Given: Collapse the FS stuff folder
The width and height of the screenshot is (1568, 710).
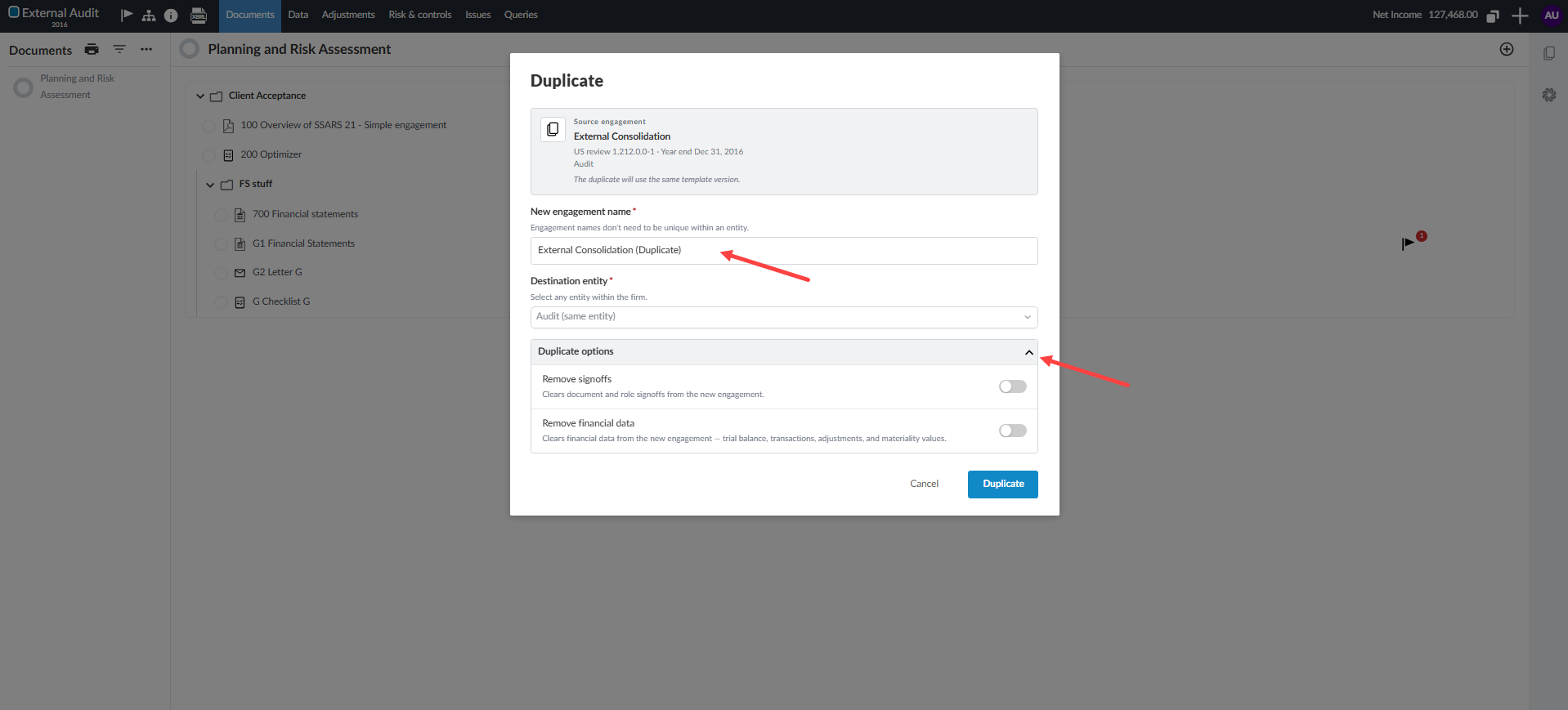Looking at the screenshot, I should click(210, 185).
